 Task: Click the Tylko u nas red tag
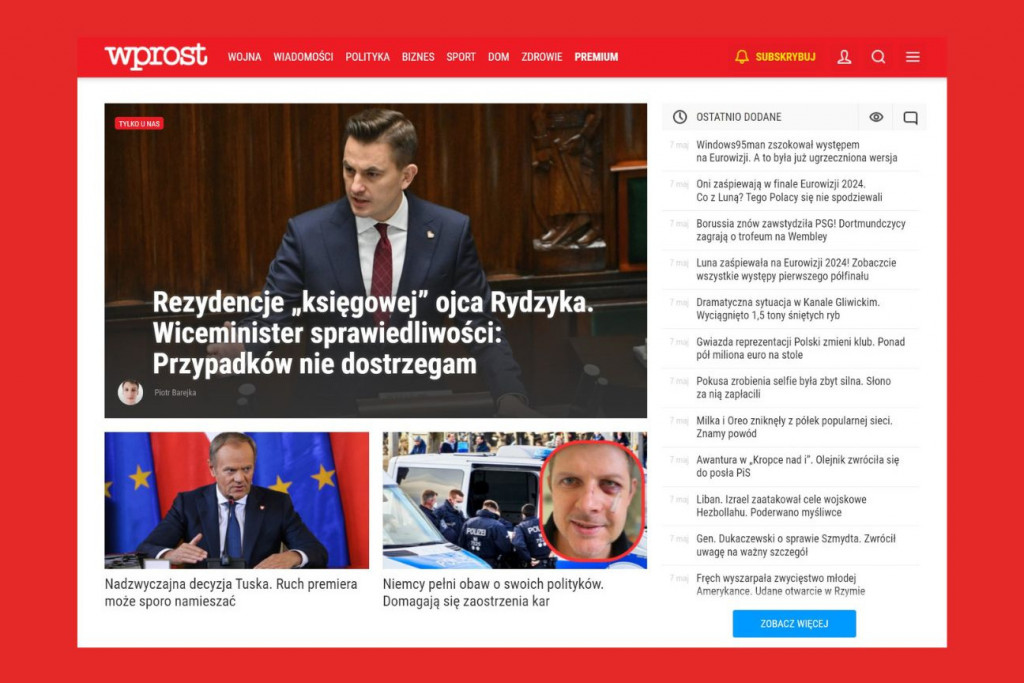point(139,123)
